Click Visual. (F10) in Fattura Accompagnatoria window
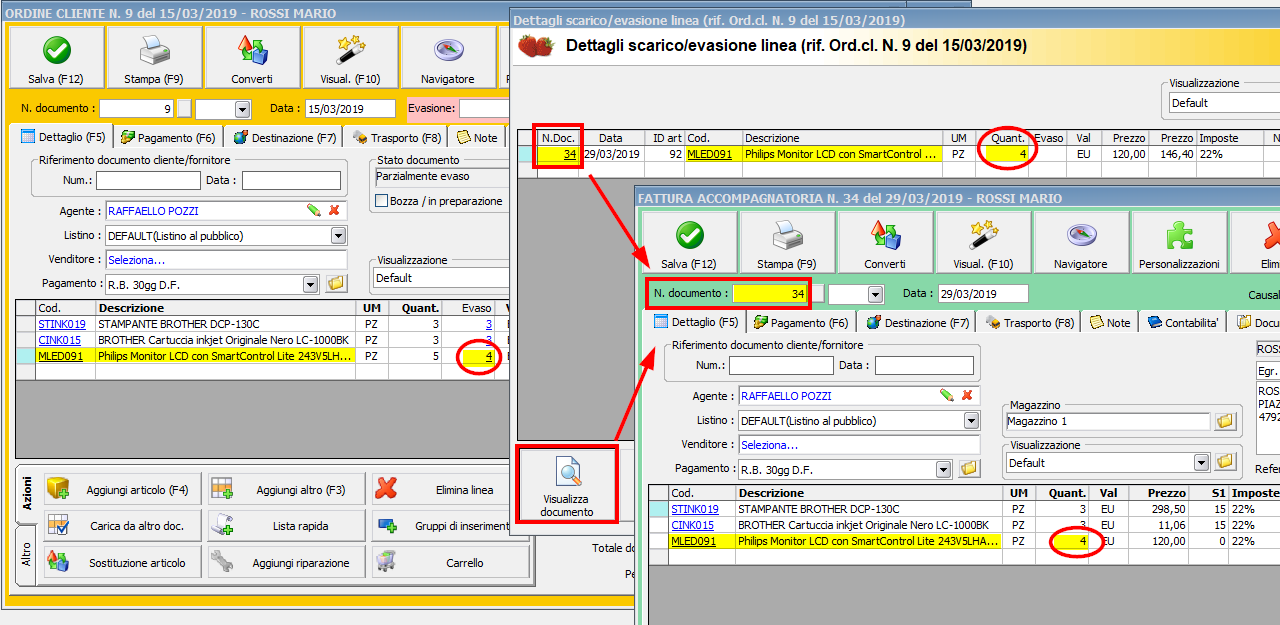Screen dimensions: 1280x625 (983, 243)
